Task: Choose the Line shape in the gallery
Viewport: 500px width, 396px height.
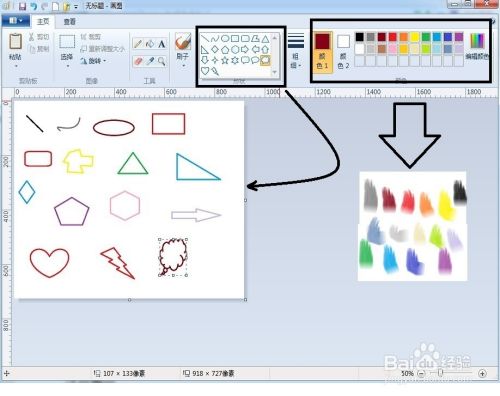Action: point(205,39)
